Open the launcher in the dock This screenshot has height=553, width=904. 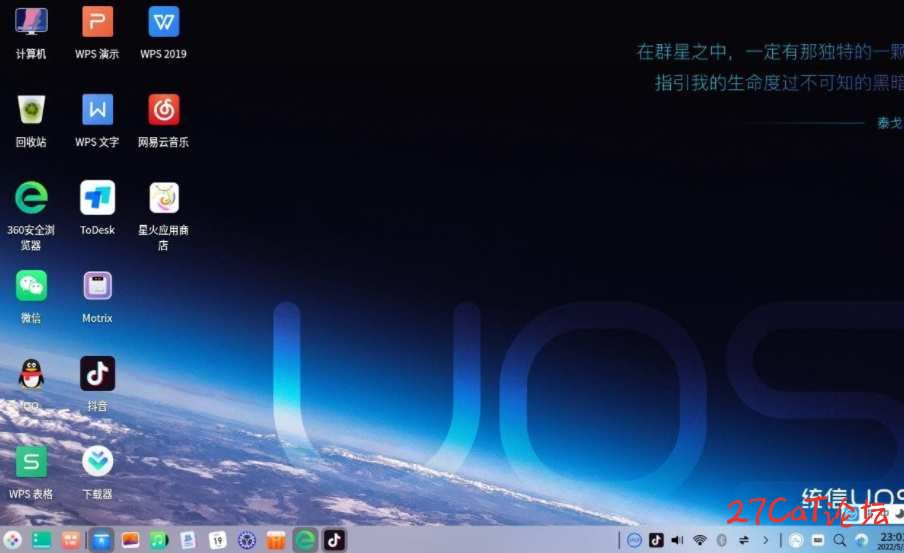[13, 540]
